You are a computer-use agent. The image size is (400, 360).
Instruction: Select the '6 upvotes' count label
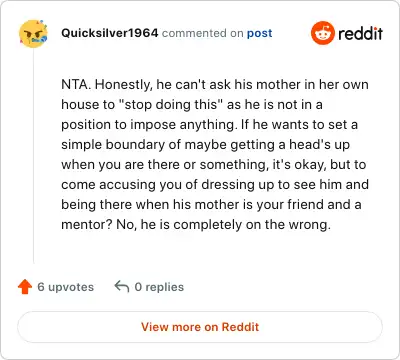(66, 287)
